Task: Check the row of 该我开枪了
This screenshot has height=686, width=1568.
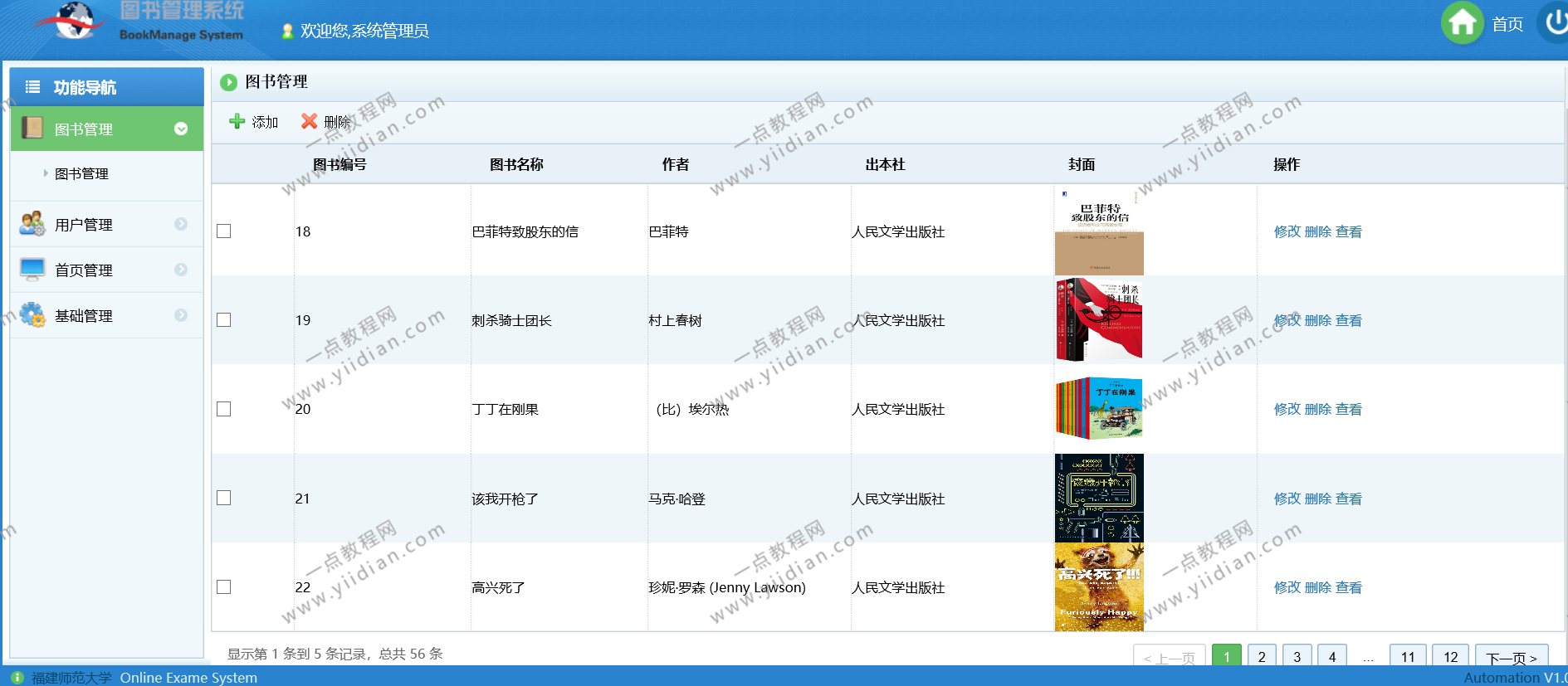Action: click(x=223, y=498)
